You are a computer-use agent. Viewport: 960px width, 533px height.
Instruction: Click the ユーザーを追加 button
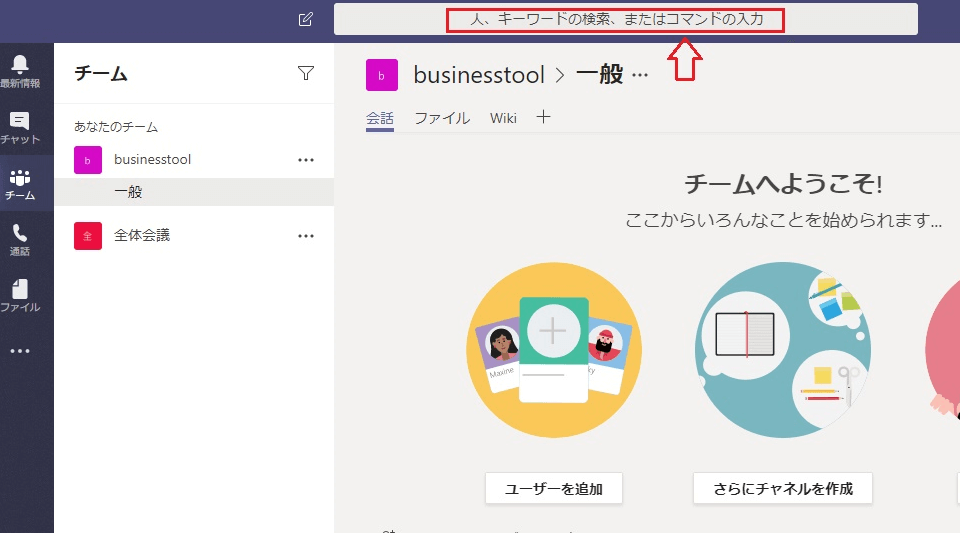point(554,489)
